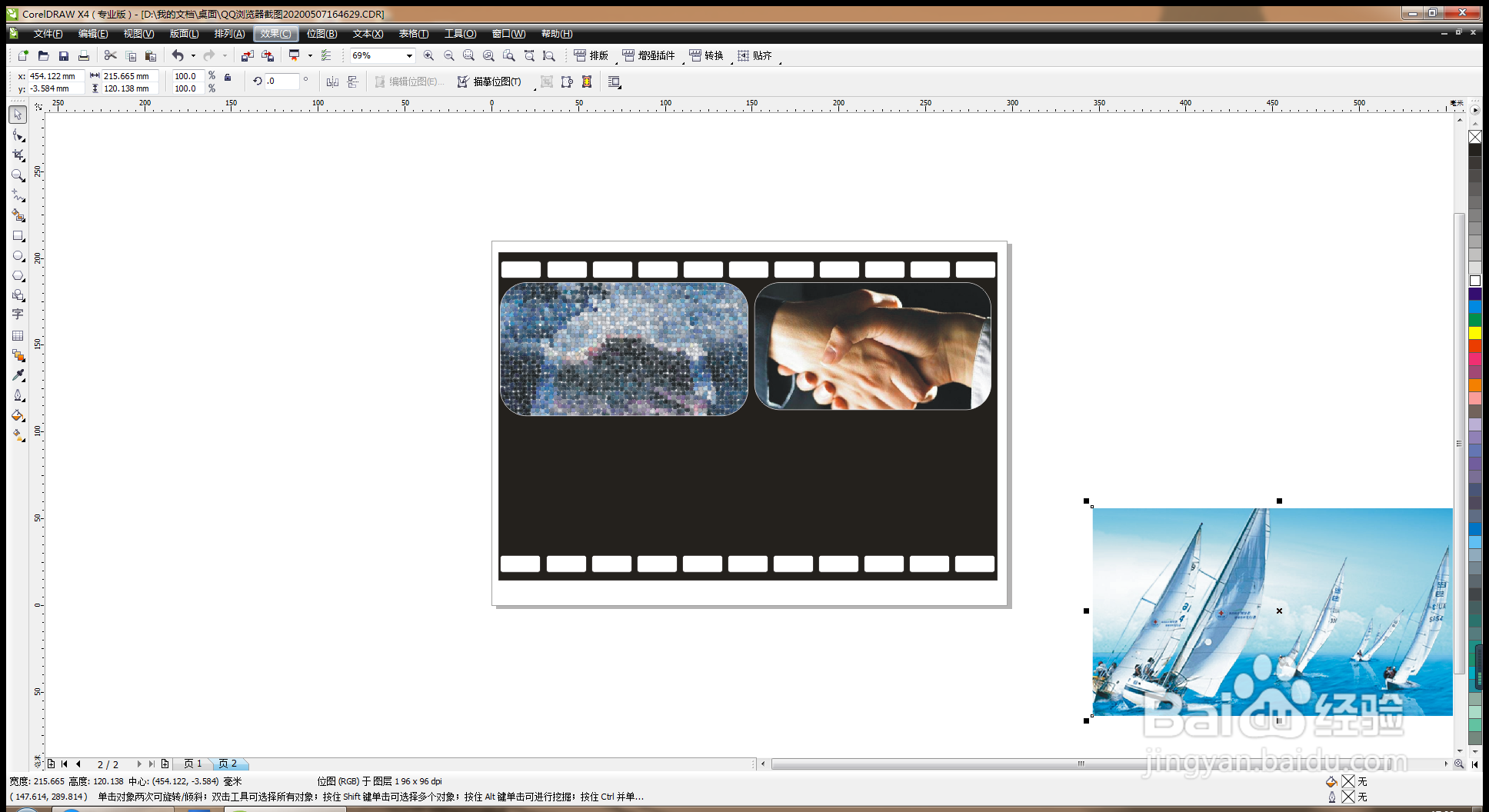Select the Smart Fill tool
1489x812 pixels.
coord(18,215)
